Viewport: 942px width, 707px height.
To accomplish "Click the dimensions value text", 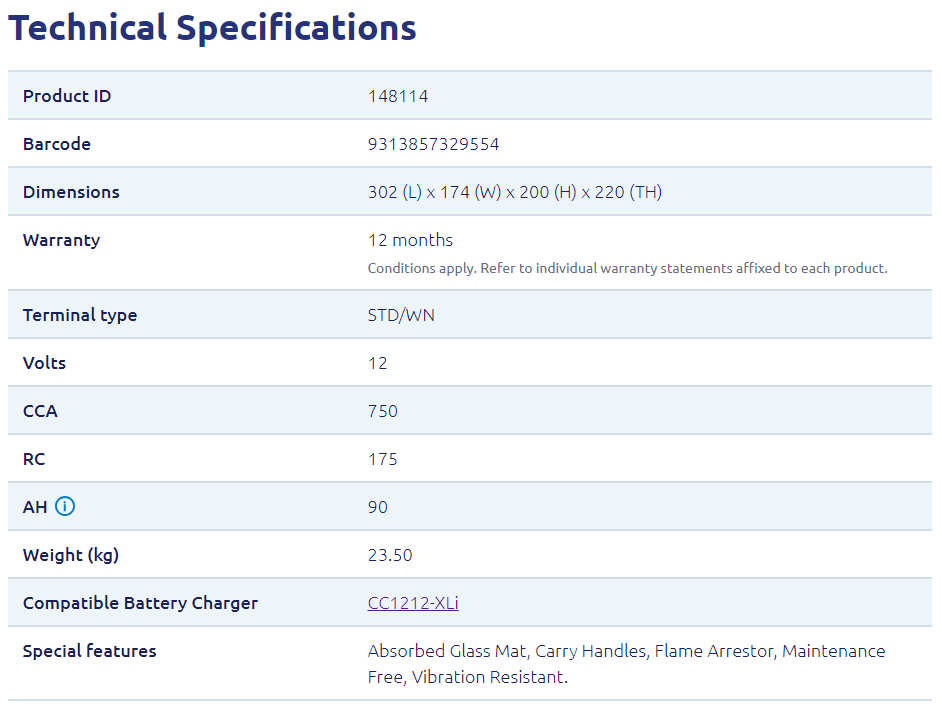I will [514, 192].
